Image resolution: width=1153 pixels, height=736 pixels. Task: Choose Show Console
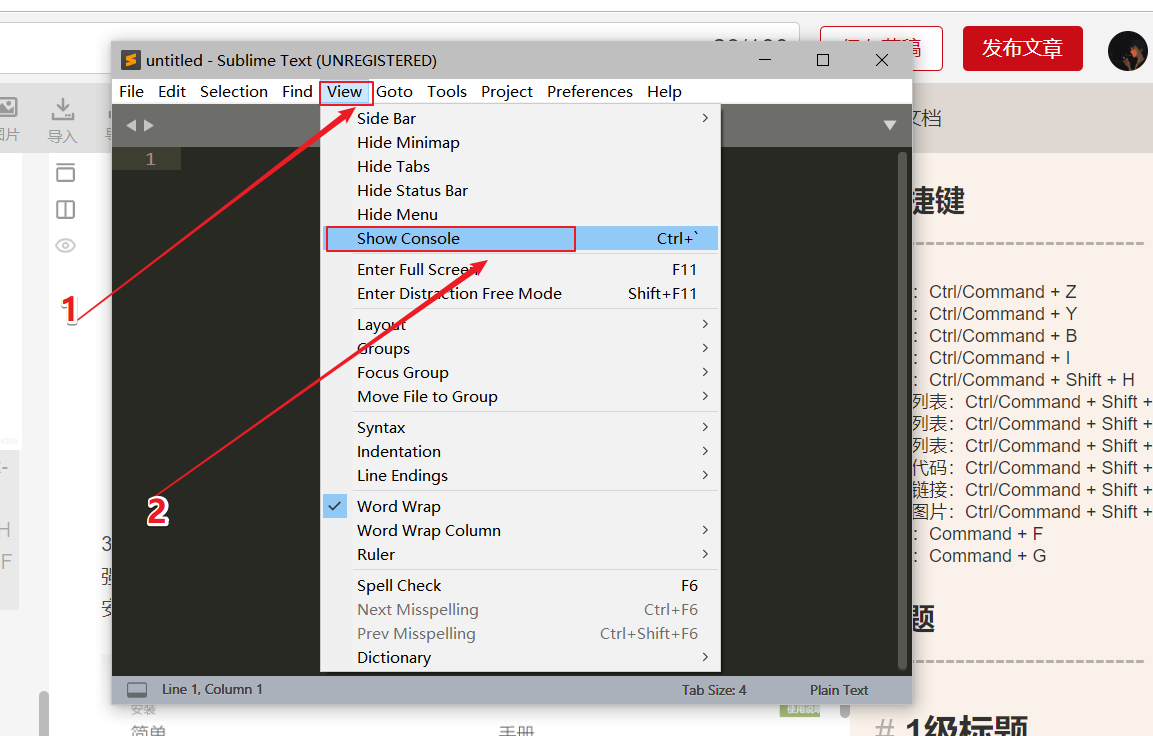520,238
